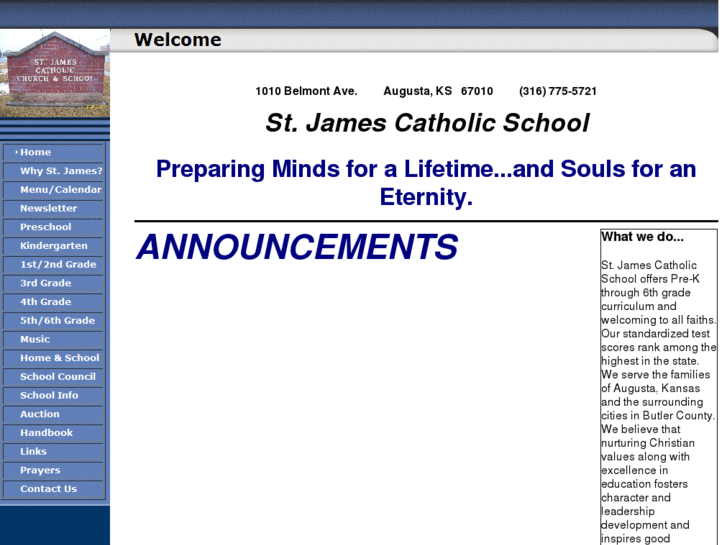This screenshot has height=545, width=727.
Task: Click the St. James church sign photo
Action: (55, 73)
